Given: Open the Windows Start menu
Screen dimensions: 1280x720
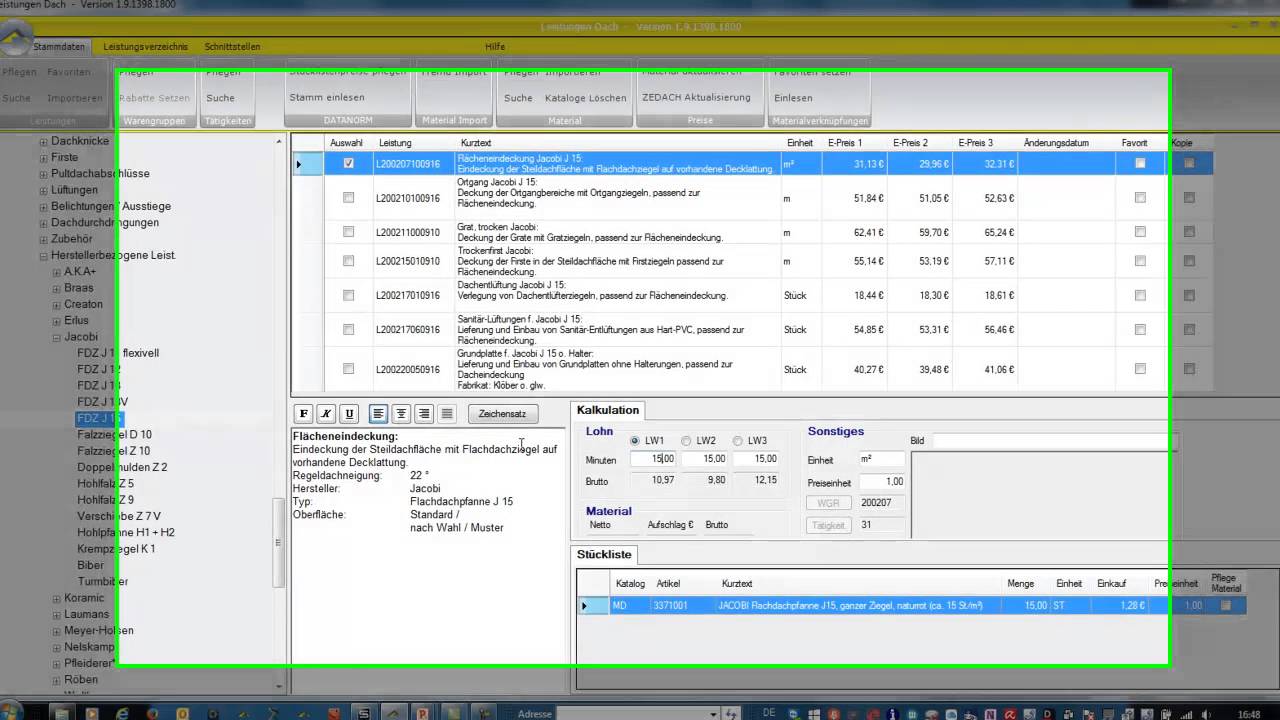Looking at the screenshot, I should [13, 713].
